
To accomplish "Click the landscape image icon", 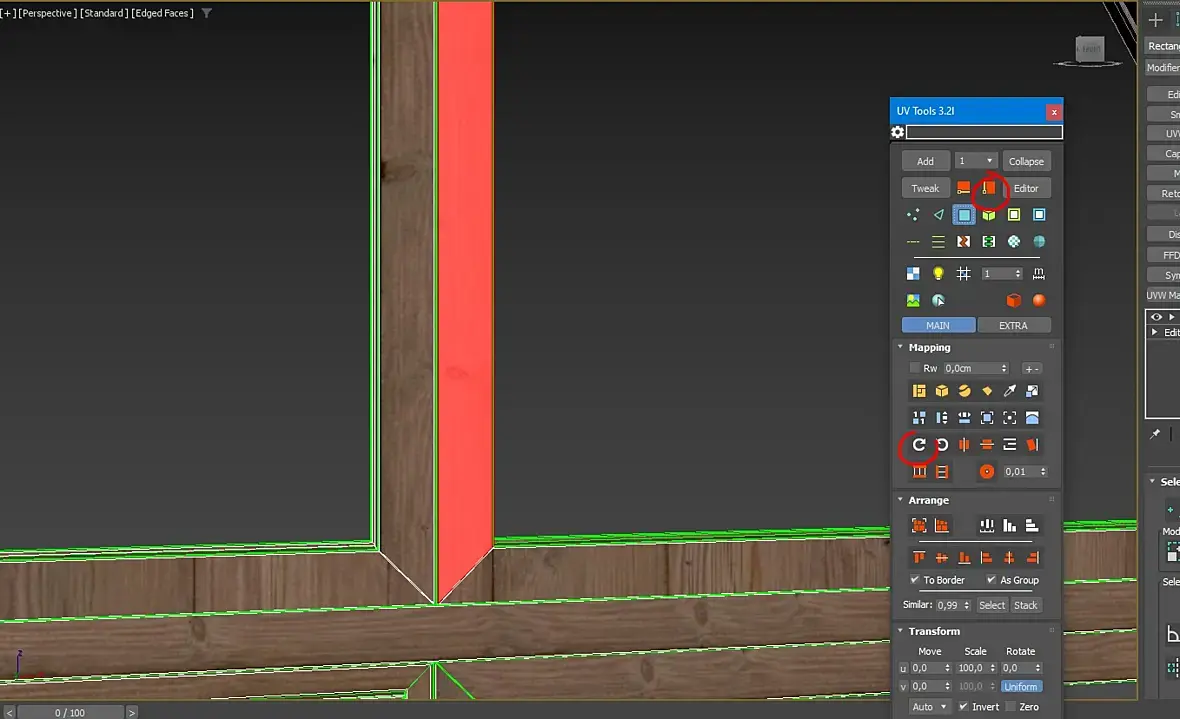I will [x=913, y=300].
